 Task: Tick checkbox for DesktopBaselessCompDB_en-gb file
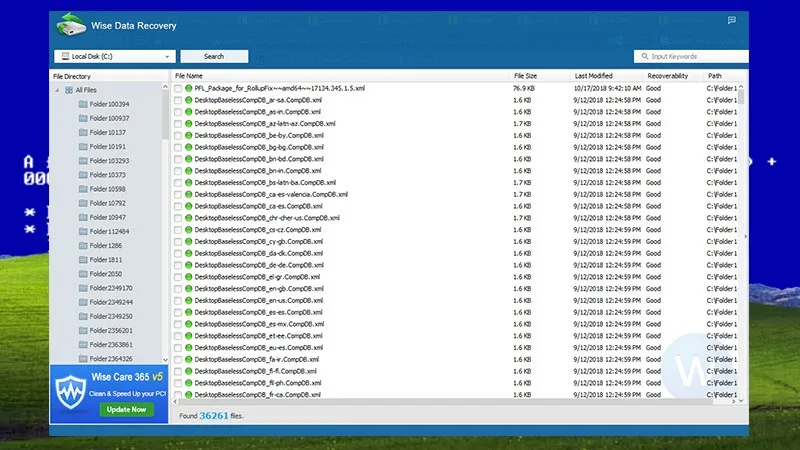pyautogui.click(x=178, y=289)
